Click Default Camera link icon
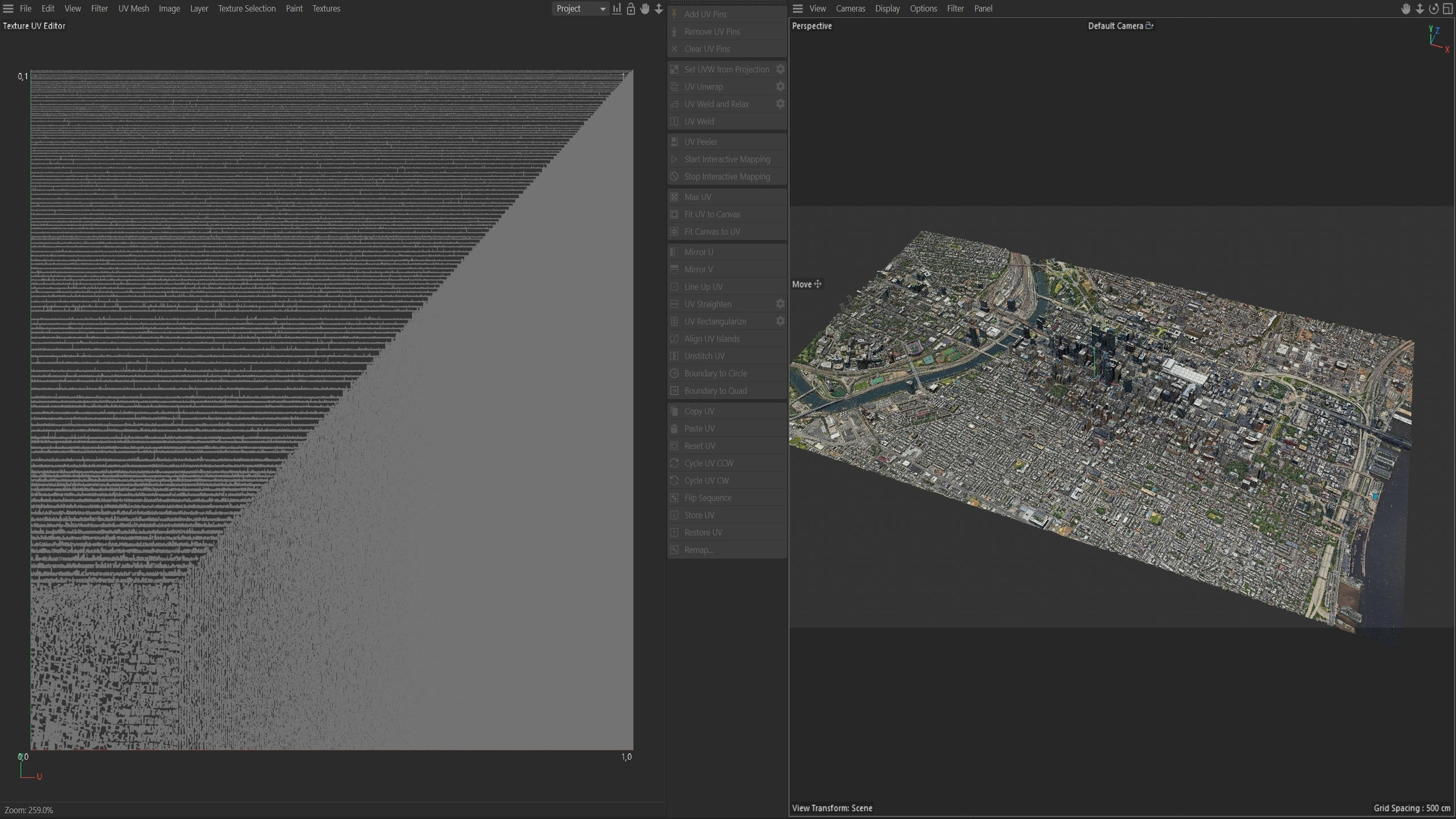 pyautogui.click(x=1149, y=26)
